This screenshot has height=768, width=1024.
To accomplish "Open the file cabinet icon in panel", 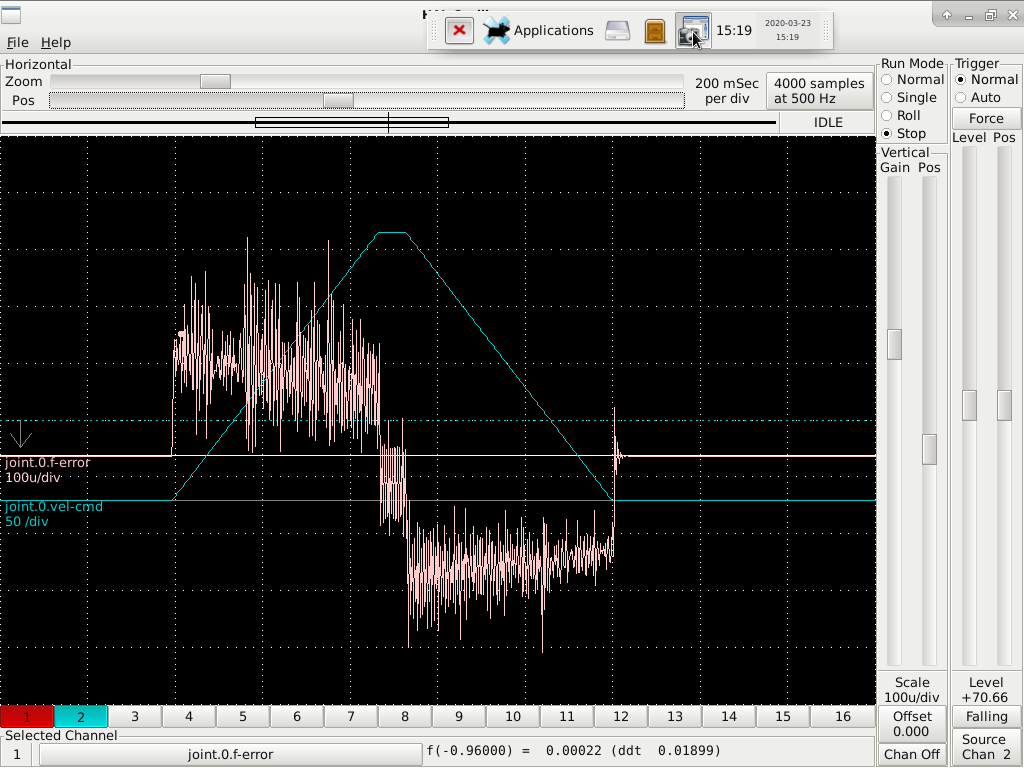I will [x=655, y=30].
